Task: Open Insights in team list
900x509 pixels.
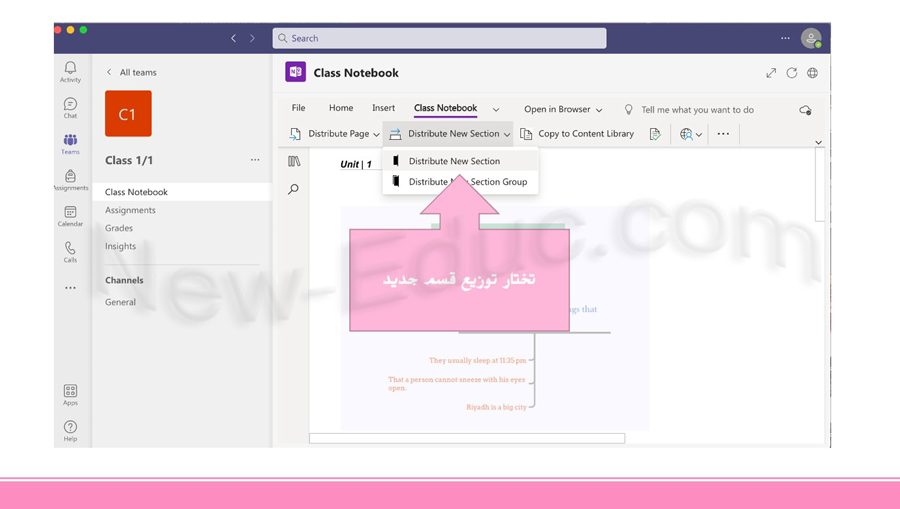Action: click(121, 246)
